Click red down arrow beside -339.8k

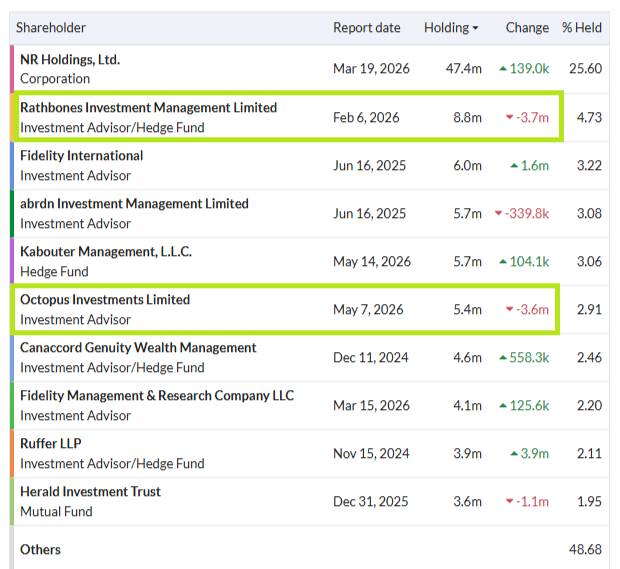click(499, 214)
